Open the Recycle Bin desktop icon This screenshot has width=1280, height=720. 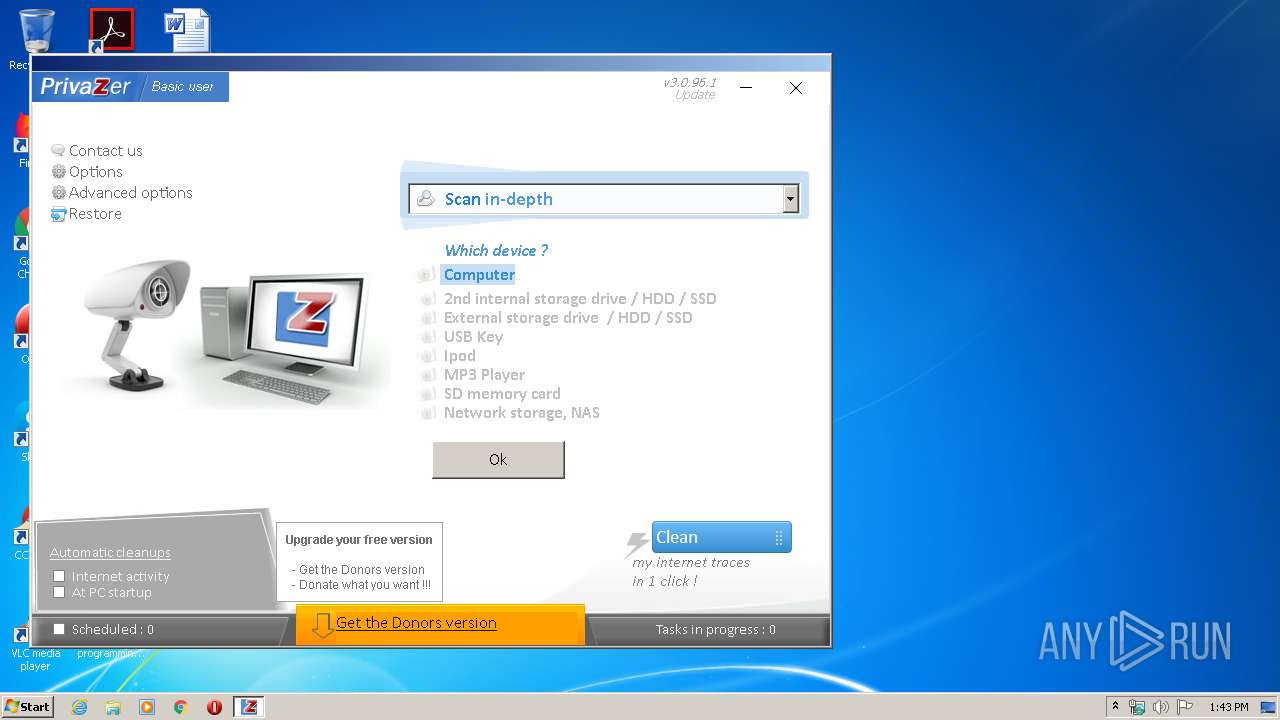click(x=36, y=33)
